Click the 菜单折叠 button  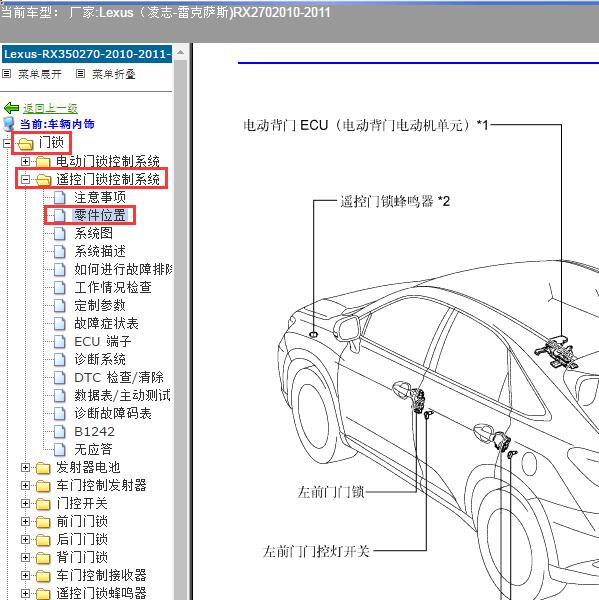pyautogui.click(x=114, y=74)
